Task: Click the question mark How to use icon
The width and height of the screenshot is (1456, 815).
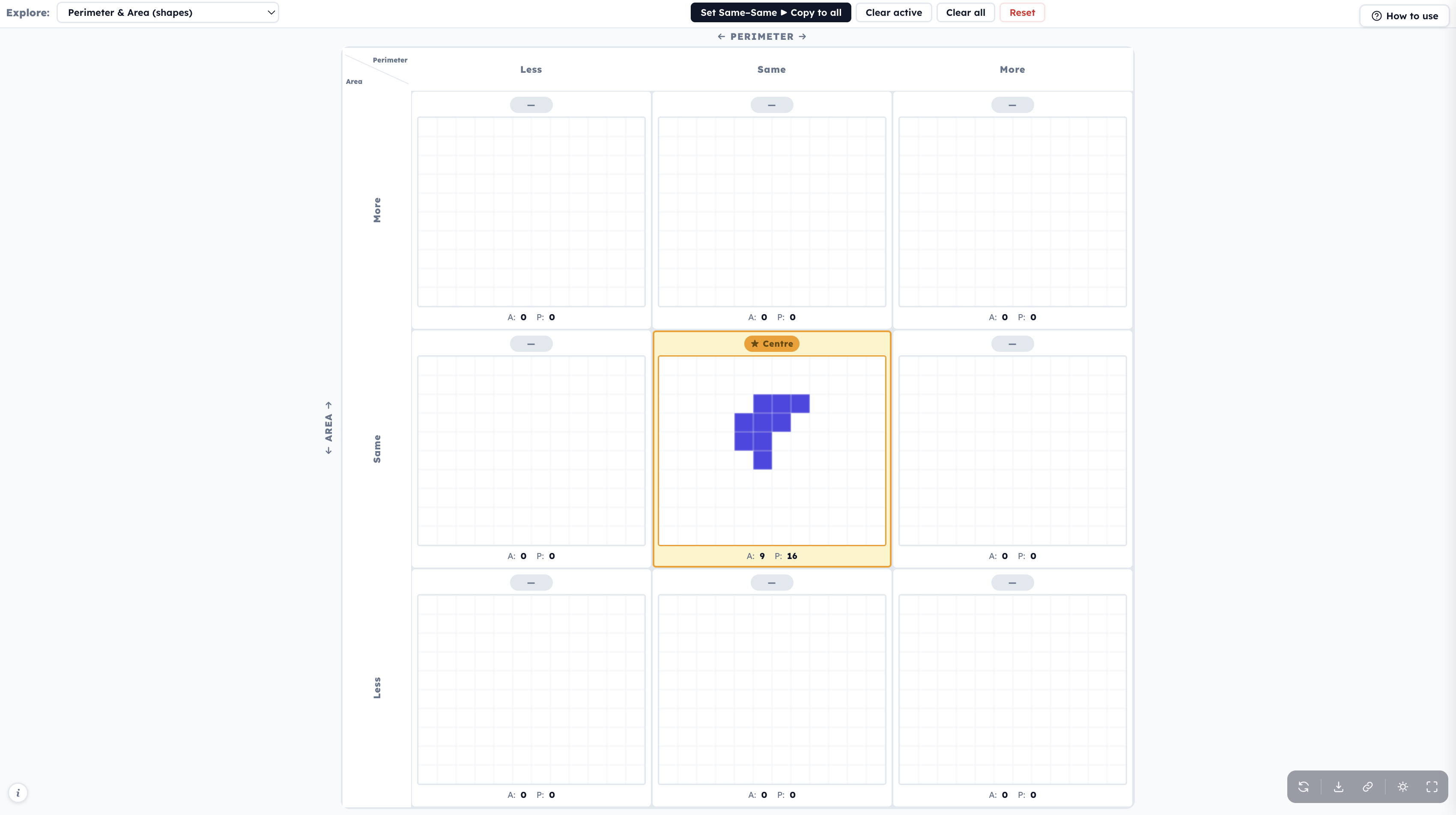Action: click(x=1376, y=16)
